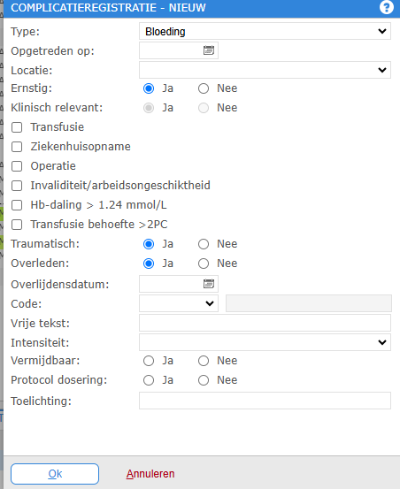Set Overleden to Nee
This screenshot has height=489, width=400.
tap(203, 264)
